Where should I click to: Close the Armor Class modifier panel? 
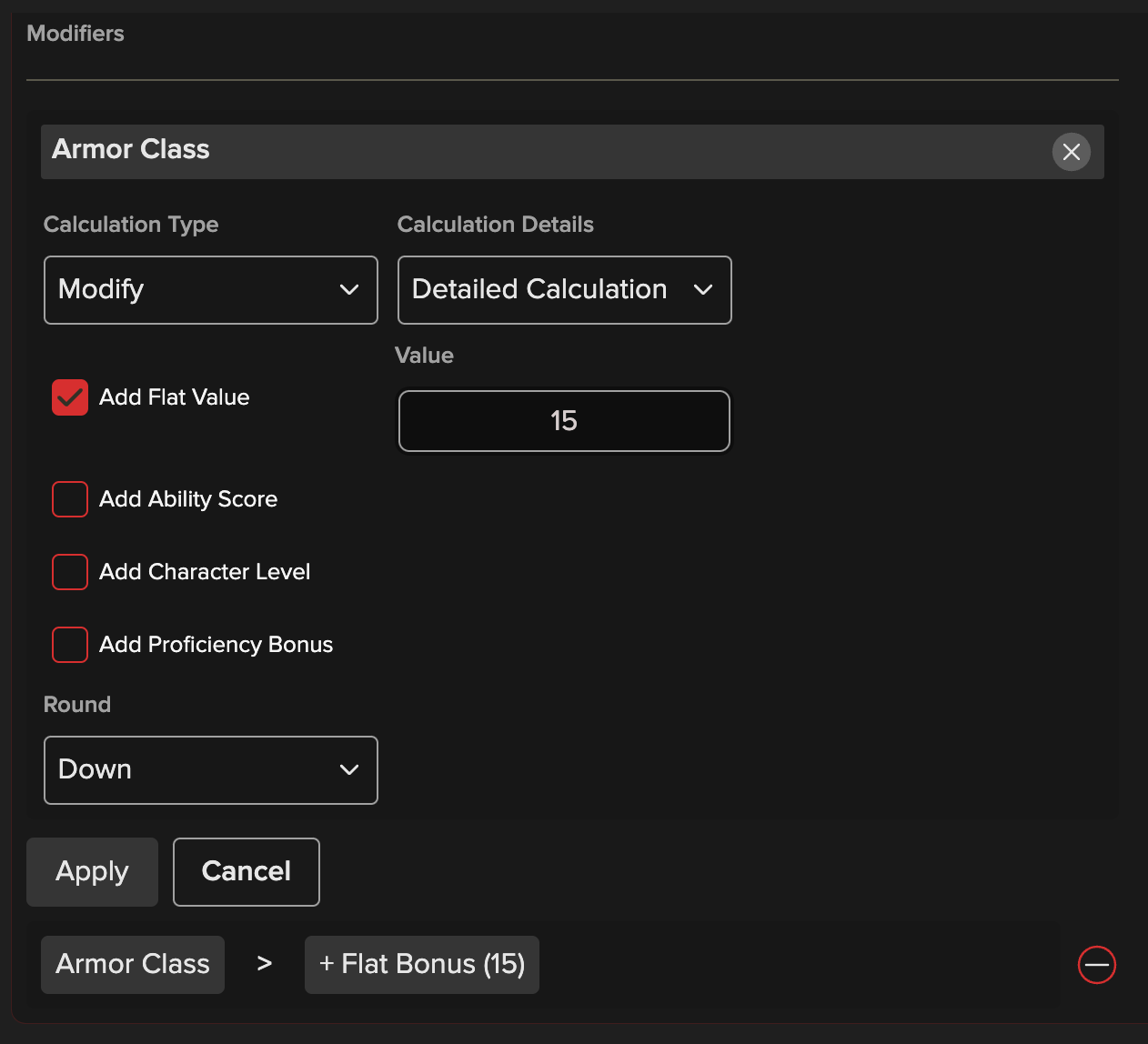pyautogui.click(x=1071, y=152)
